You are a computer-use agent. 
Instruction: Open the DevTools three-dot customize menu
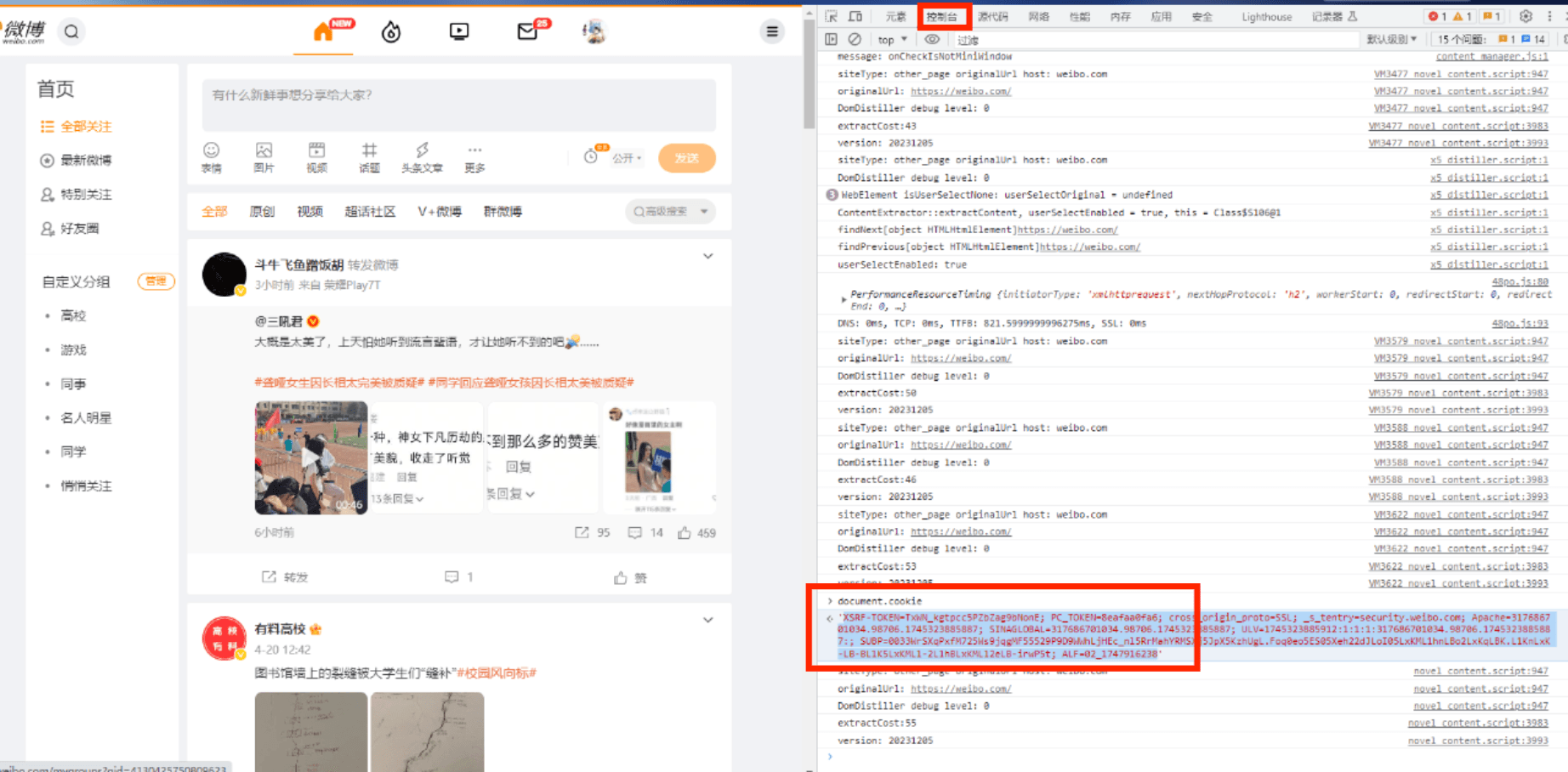(x=1549, y=16)
